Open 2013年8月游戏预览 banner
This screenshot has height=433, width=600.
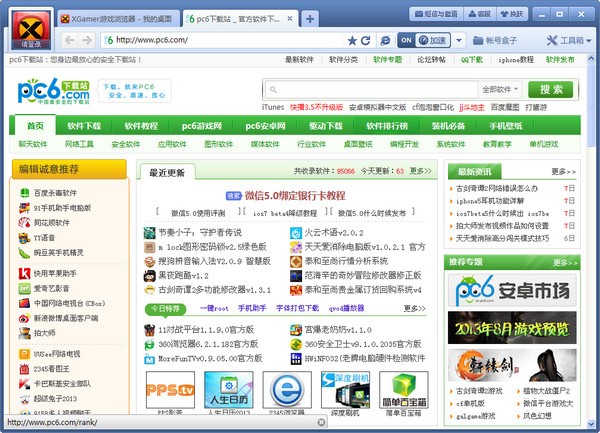[x=512, y=328]
